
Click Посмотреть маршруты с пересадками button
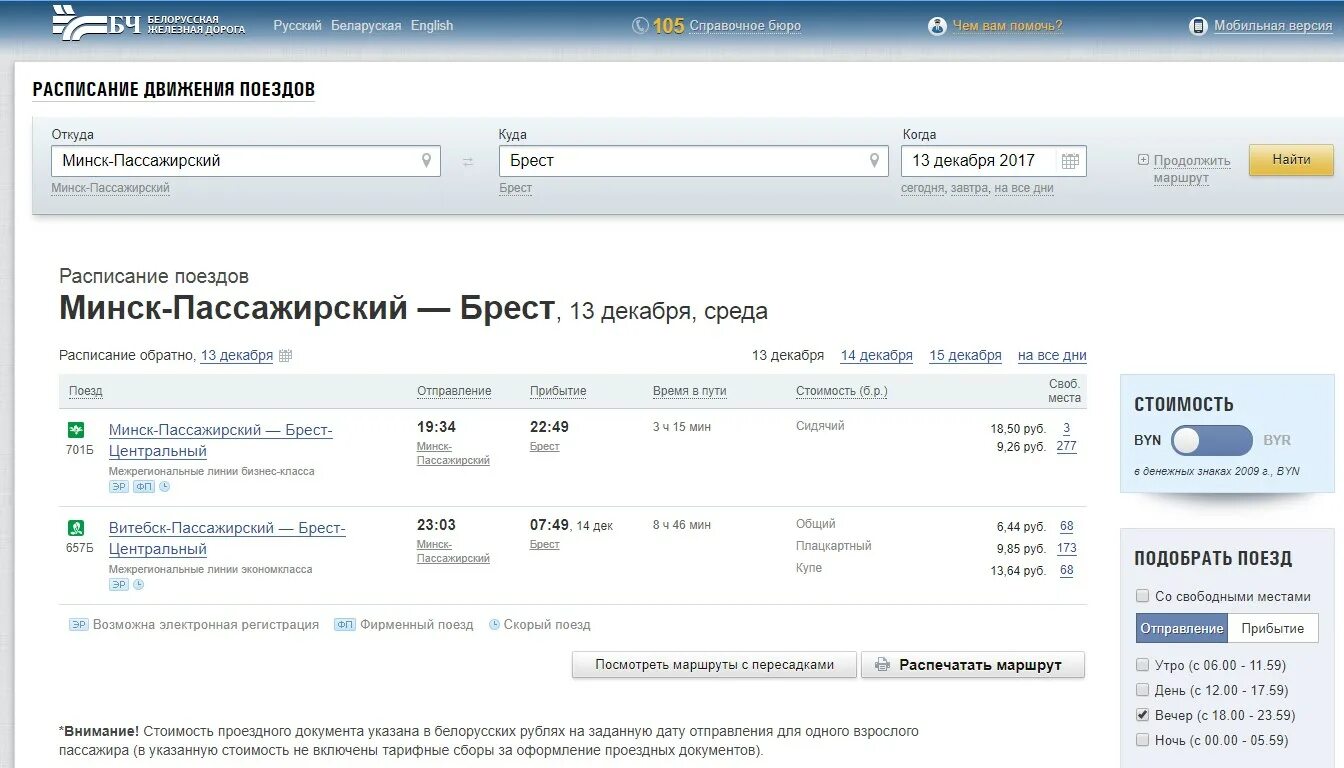tap(714, 665)
